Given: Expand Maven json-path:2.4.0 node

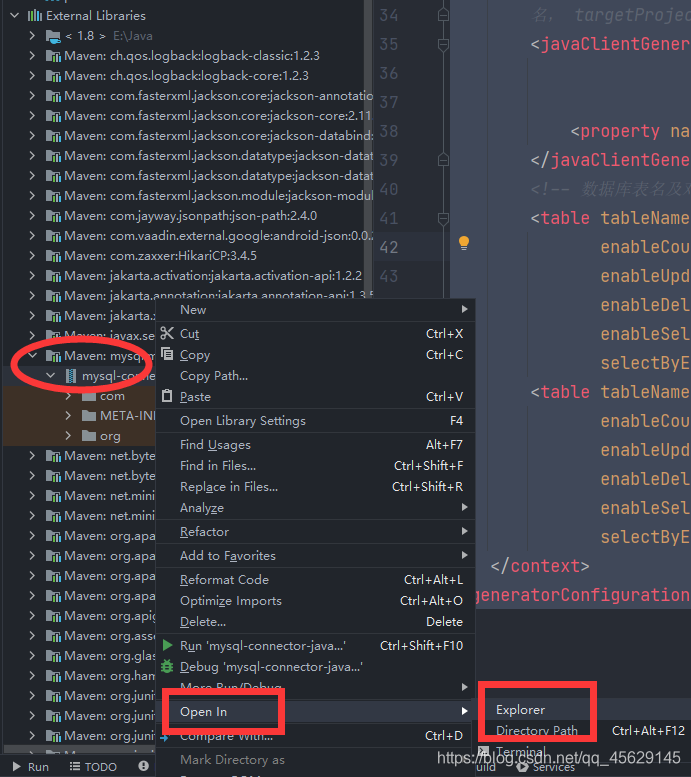Looking at the screenshot, I should click(32, 216).
